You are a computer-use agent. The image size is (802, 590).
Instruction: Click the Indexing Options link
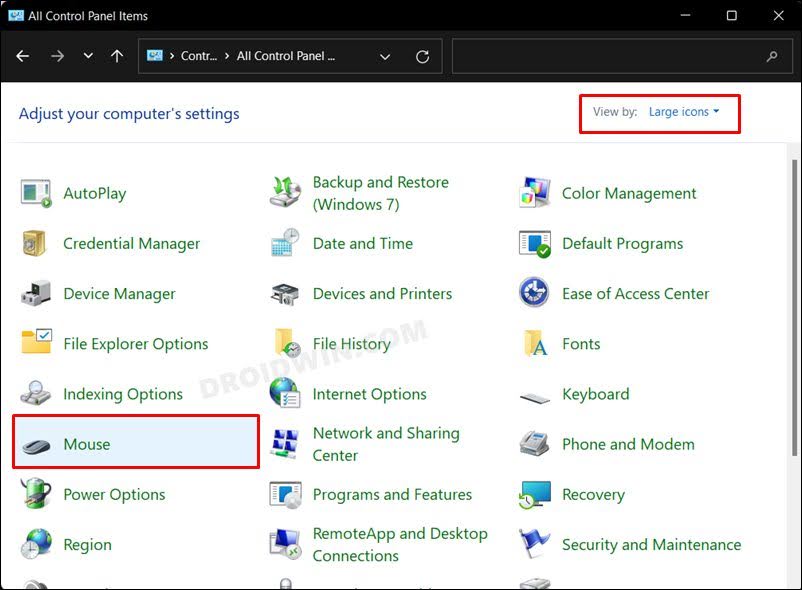pos(123,394)
